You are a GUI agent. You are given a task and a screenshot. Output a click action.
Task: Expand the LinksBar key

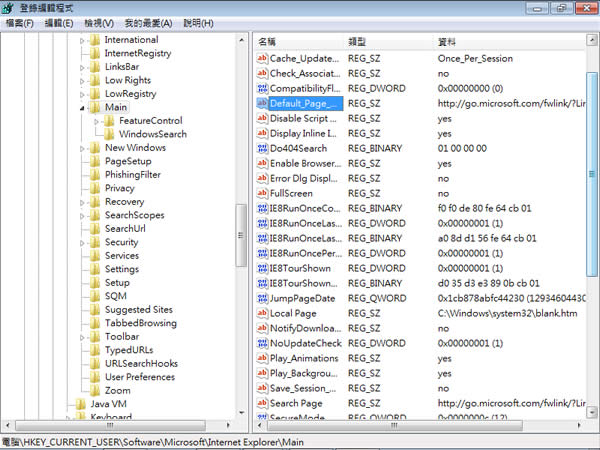pos(82,67)
